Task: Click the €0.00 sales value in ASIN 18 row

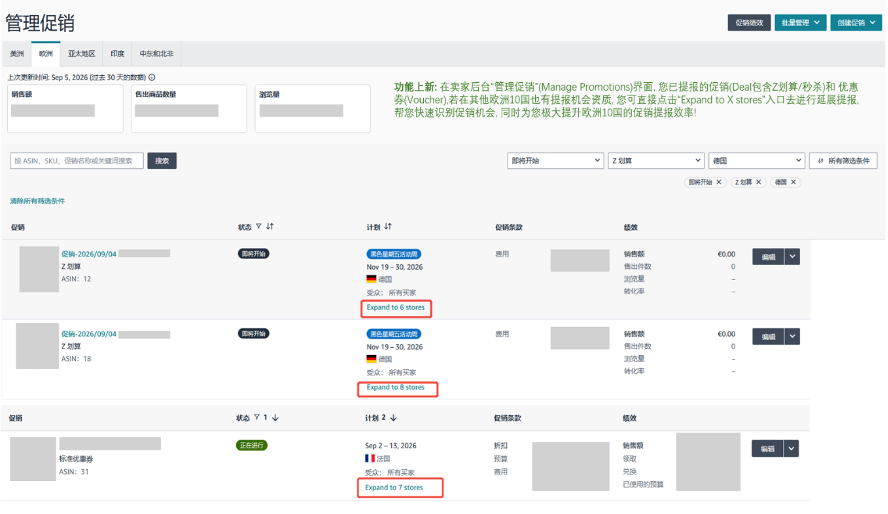Action: click(x=726, y=334)
